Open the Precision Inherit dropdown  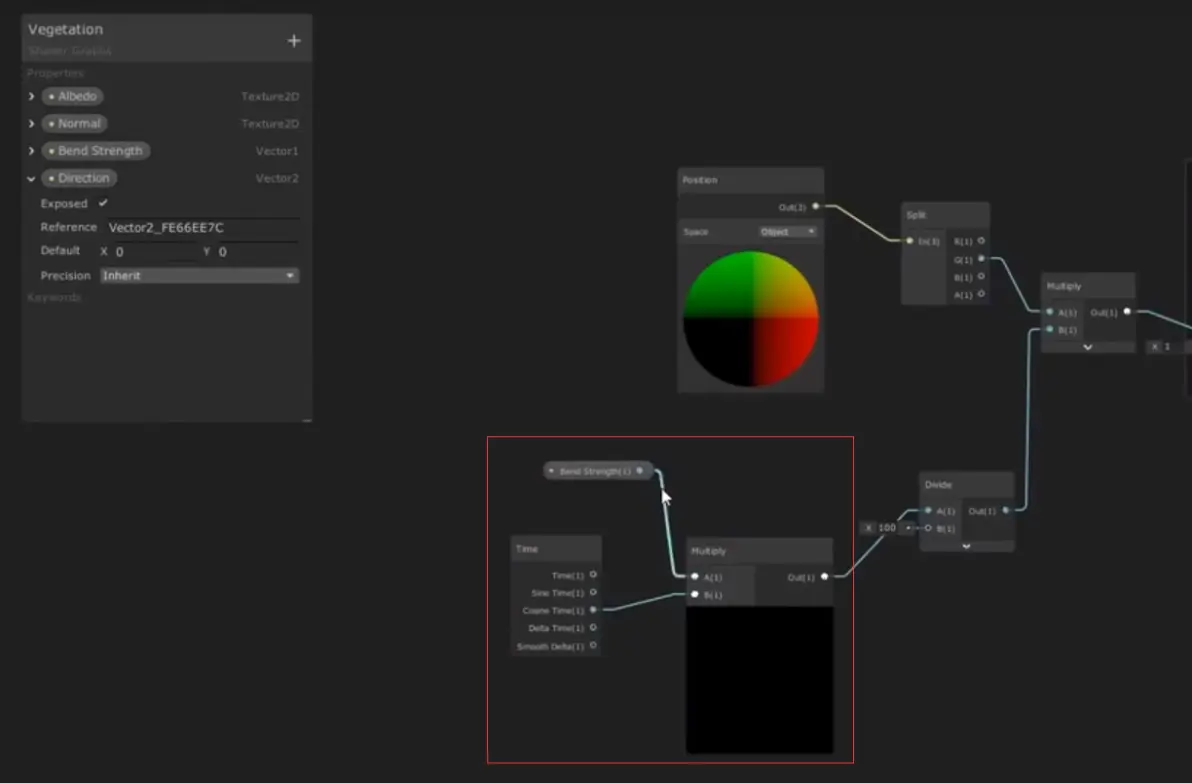[x=200, y=276]
